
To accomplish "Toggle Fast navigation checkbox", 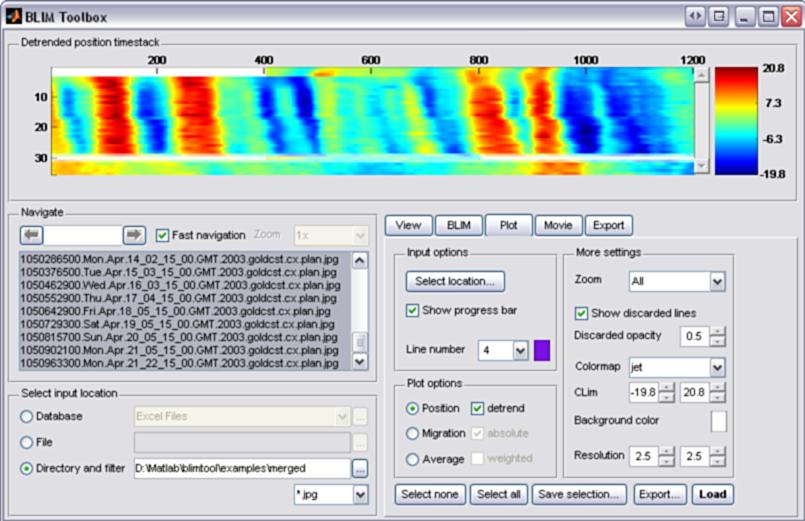I will click(162, 235).
